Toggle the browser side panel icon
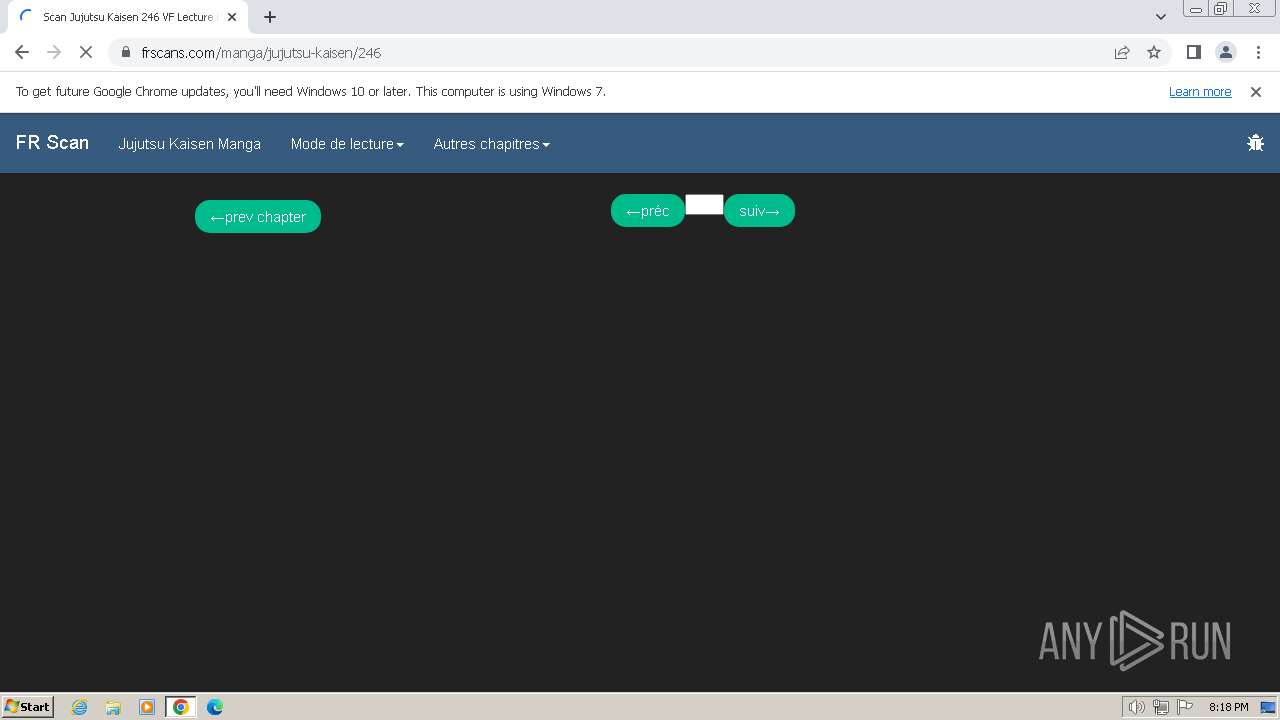This screenshot has height=720, width=1280. coord(1193,52)
